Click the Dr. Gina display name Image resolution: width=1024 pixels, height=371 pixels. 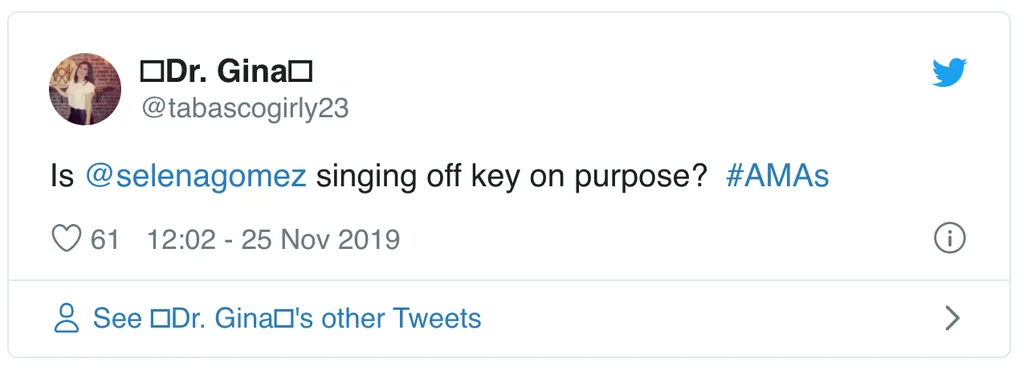[x=226, y=73]
